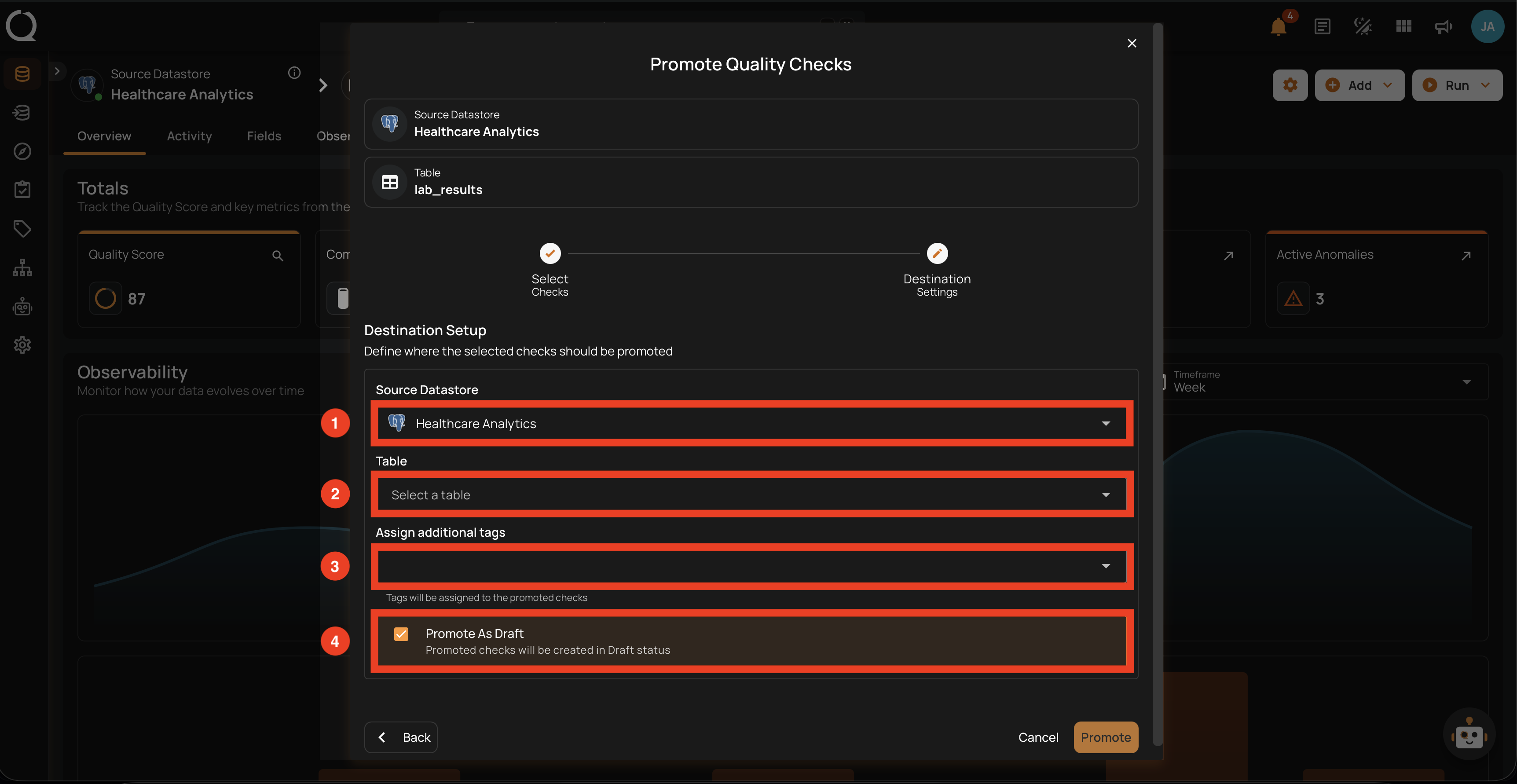This screenshot has height=784, width=1517.
Task: Open the Add dropdown button
Action: point(1359,85)
